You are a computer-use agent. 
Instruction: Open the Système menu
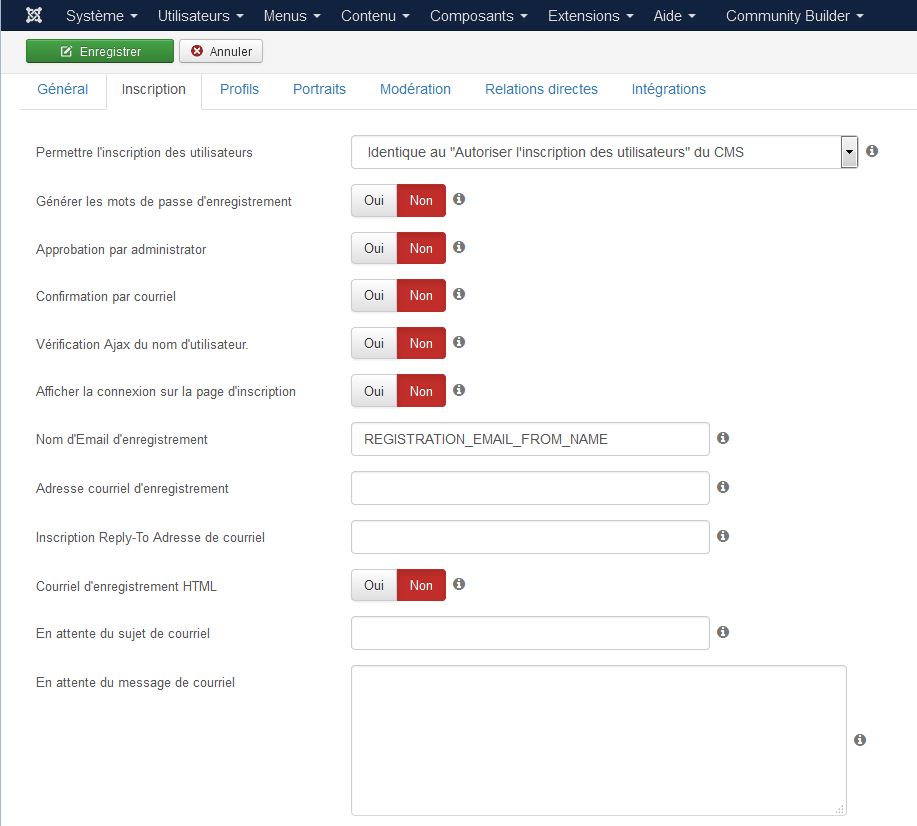(102, 16)
